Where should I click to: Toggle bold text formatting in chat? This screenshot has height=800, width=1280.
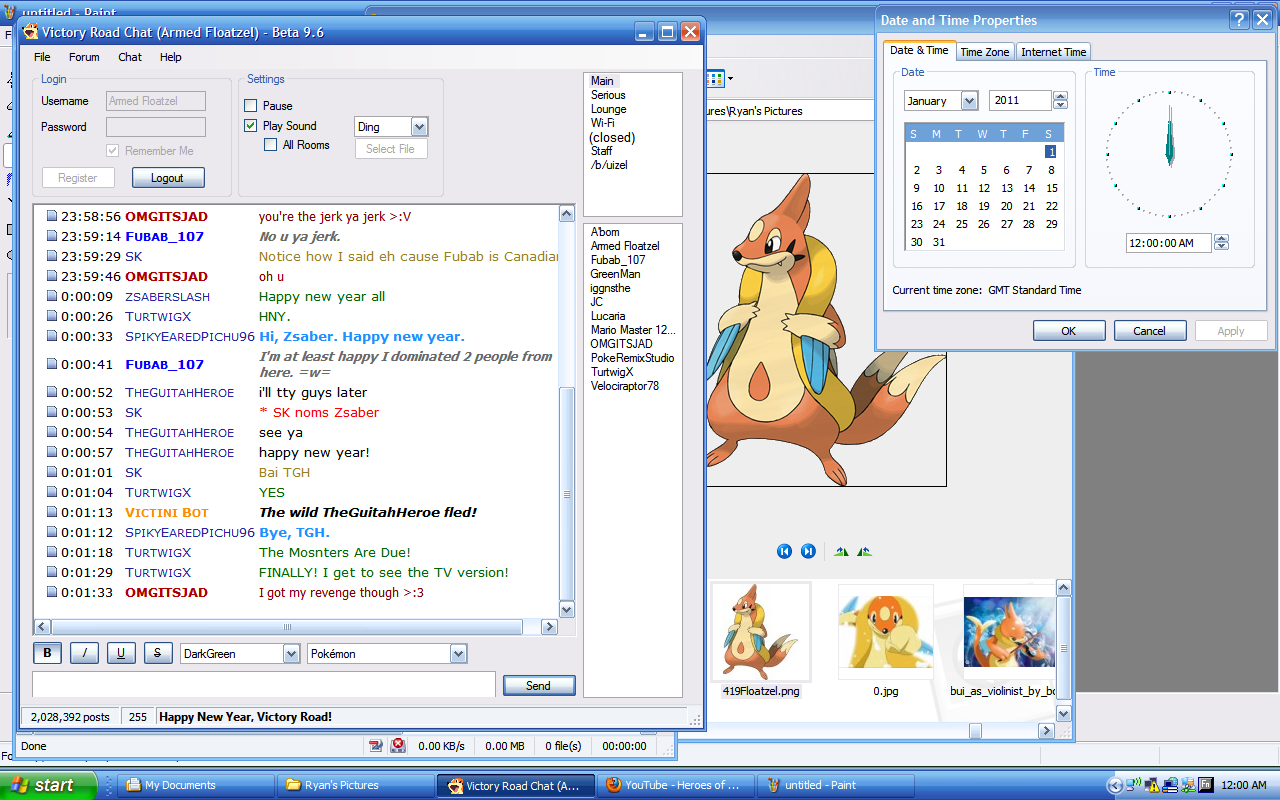click(46, 653)
